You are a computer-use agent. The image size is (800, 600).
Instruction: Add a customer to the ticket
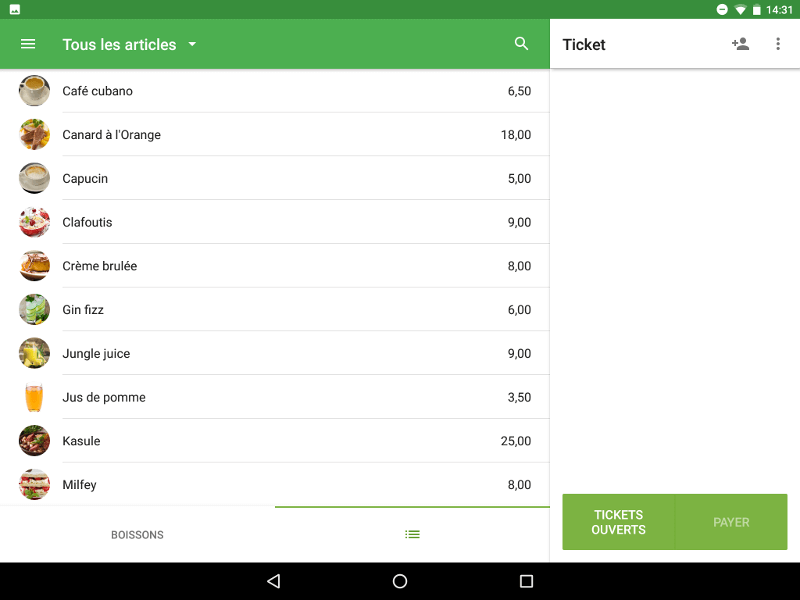pos(740,44)
